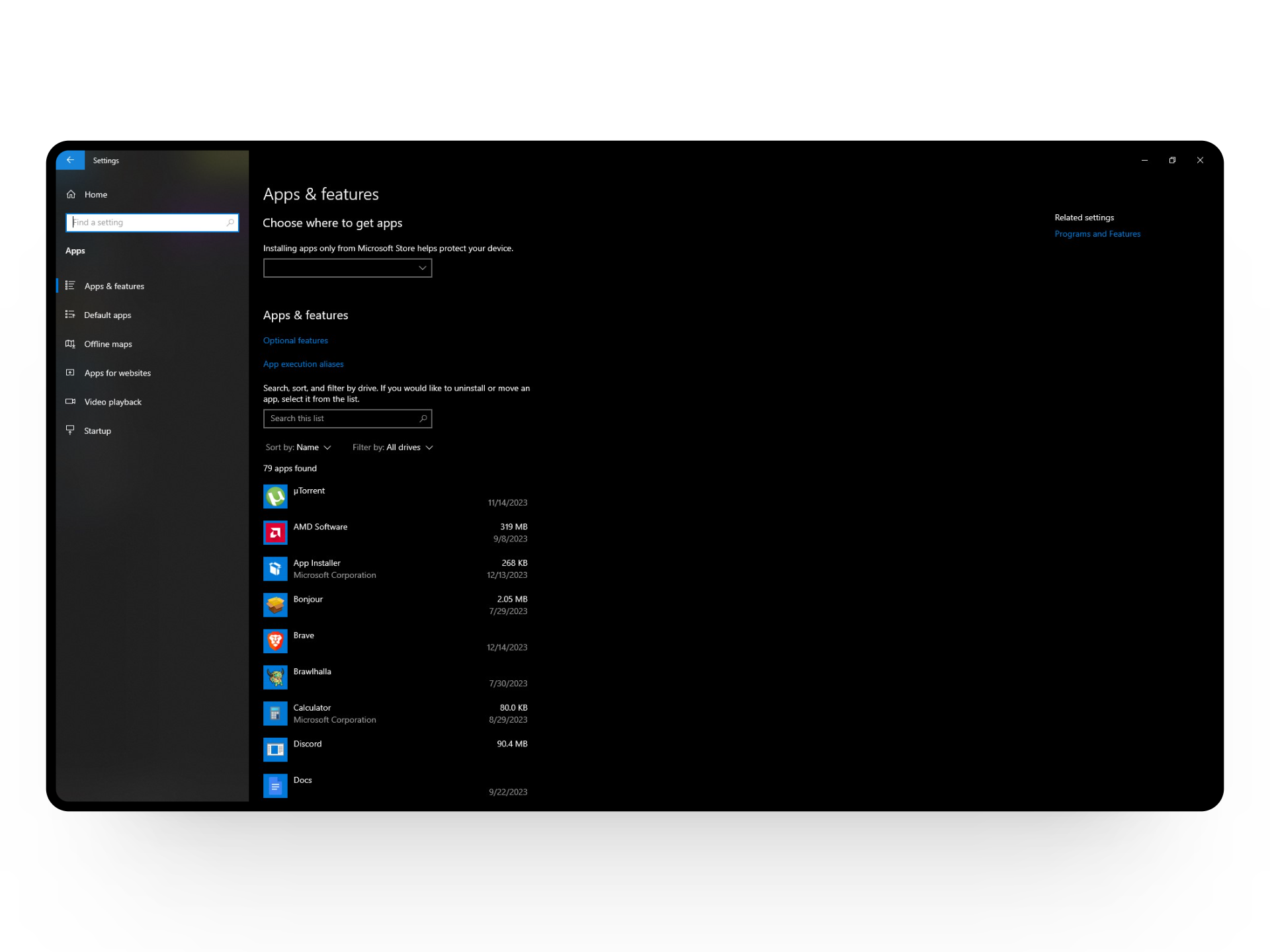Go back with the Settings arrow

click(x=70, y=160)
